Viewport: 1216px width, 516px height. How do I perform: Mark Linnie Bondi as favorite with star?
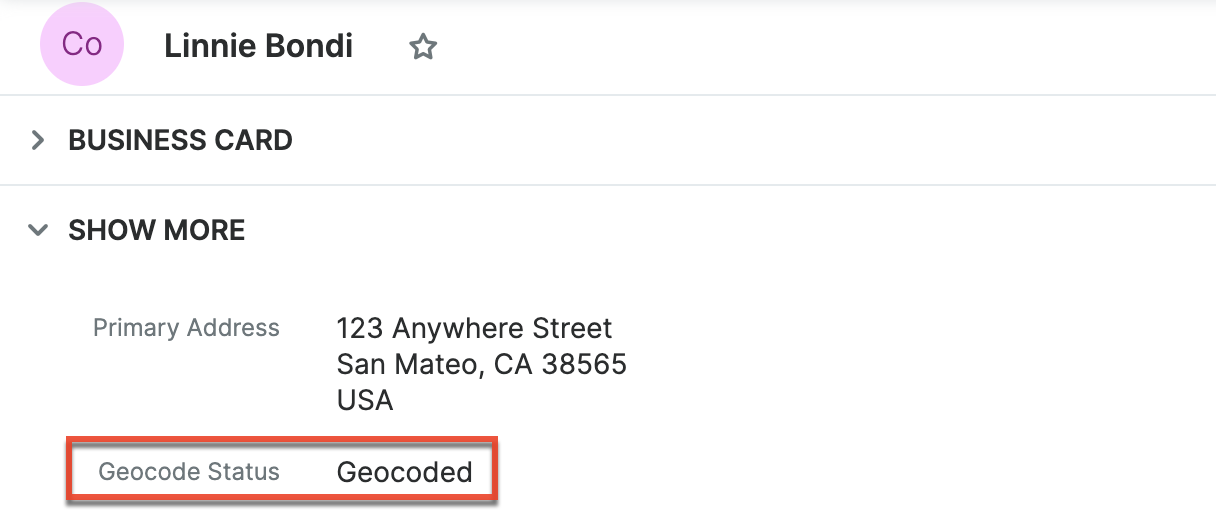[x=423, y=47]
